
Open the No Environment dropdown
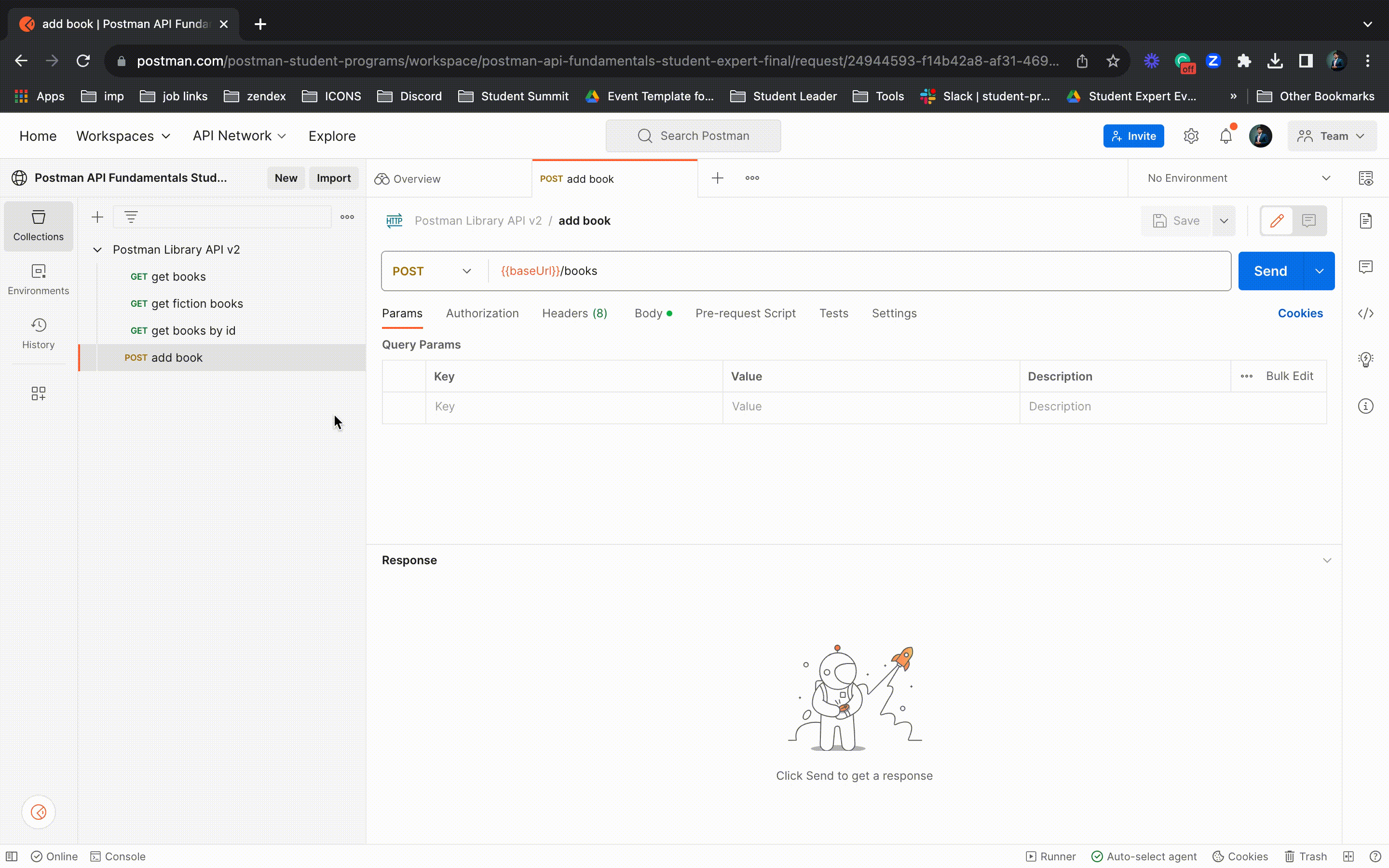1238,178
